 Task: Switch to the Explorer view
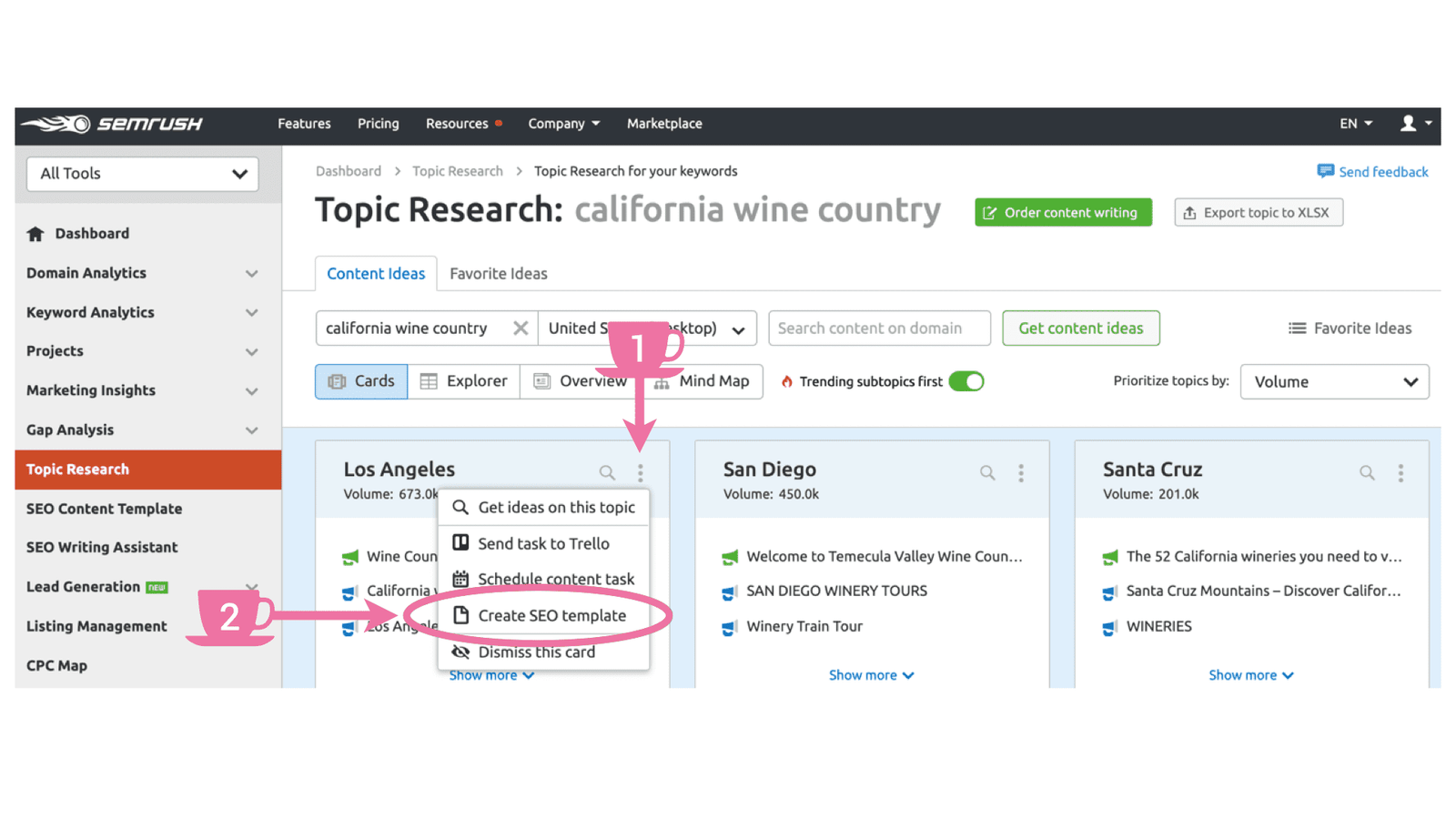tap(463, 381)
